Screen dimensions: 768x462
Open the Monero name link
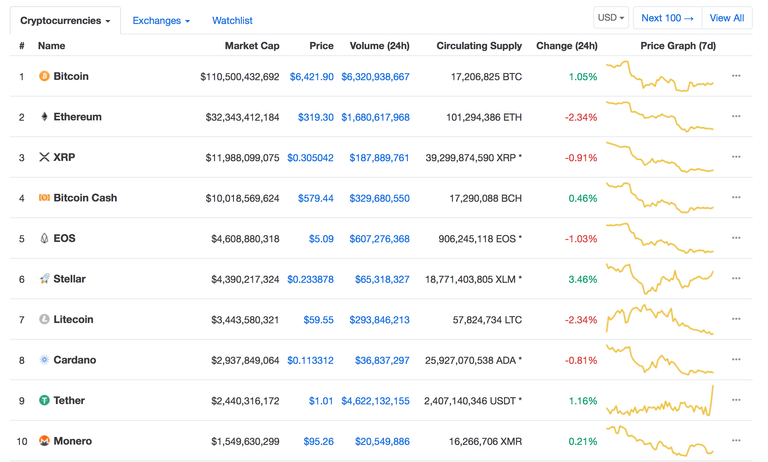(x=72, y=441)
